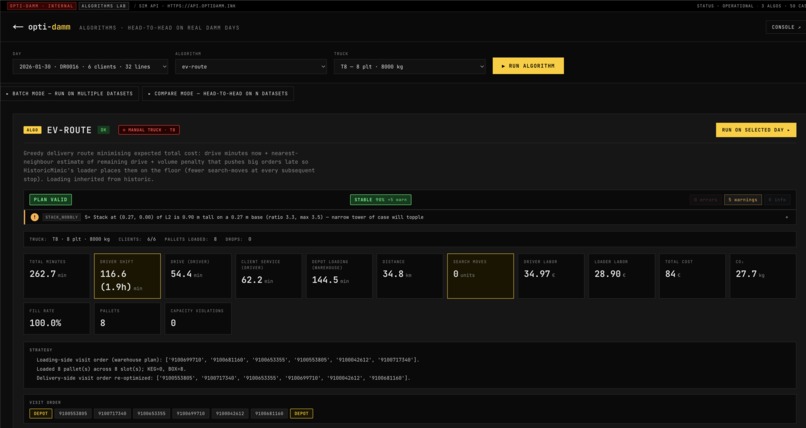Click visit order chip 9100653355
The width and height of the screenshot is (806, 428).
[x=152, y=413]
